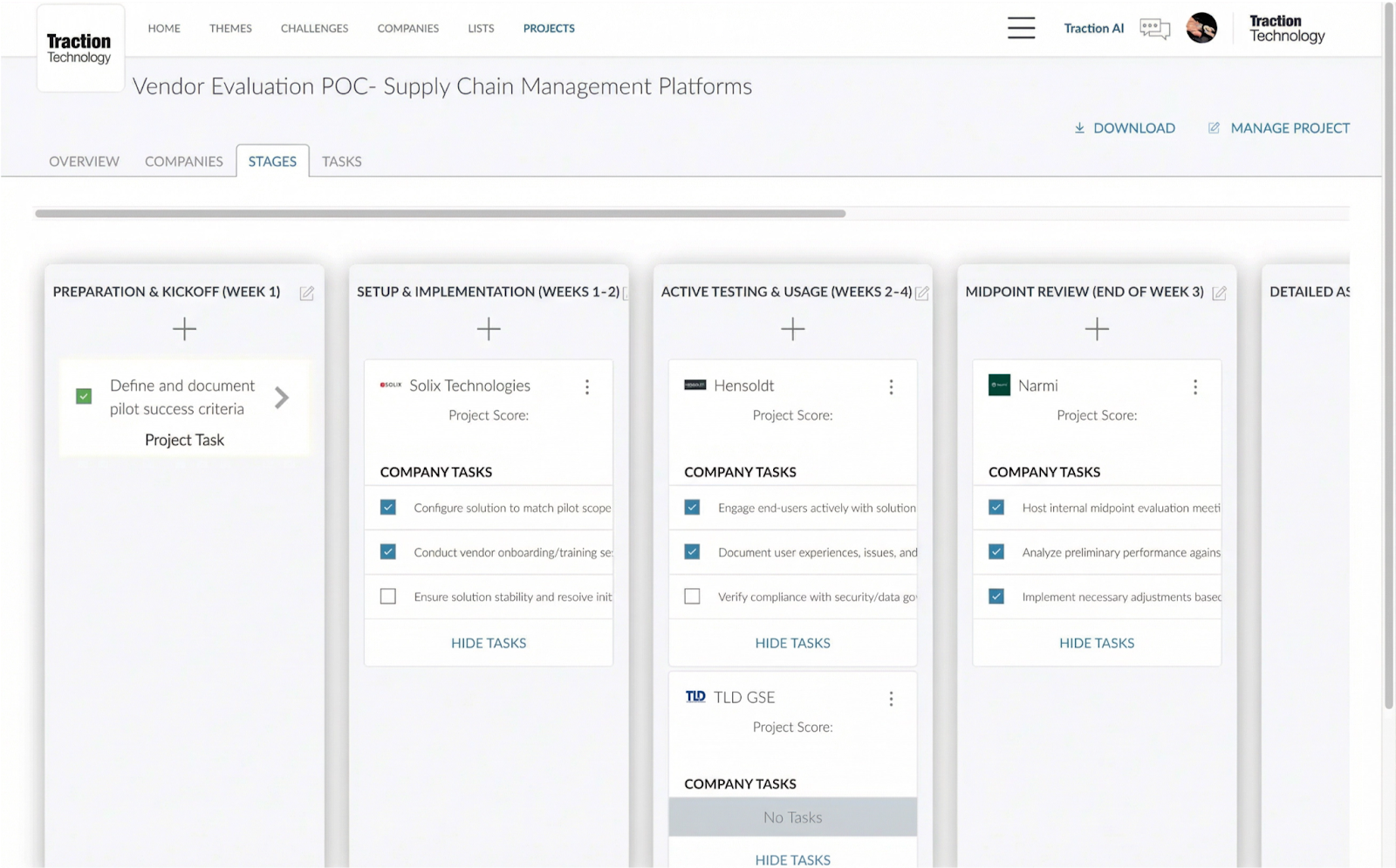Edit the Midpoint Review stage name
The image size is (1396, 868).
(x=1220, y=293)
